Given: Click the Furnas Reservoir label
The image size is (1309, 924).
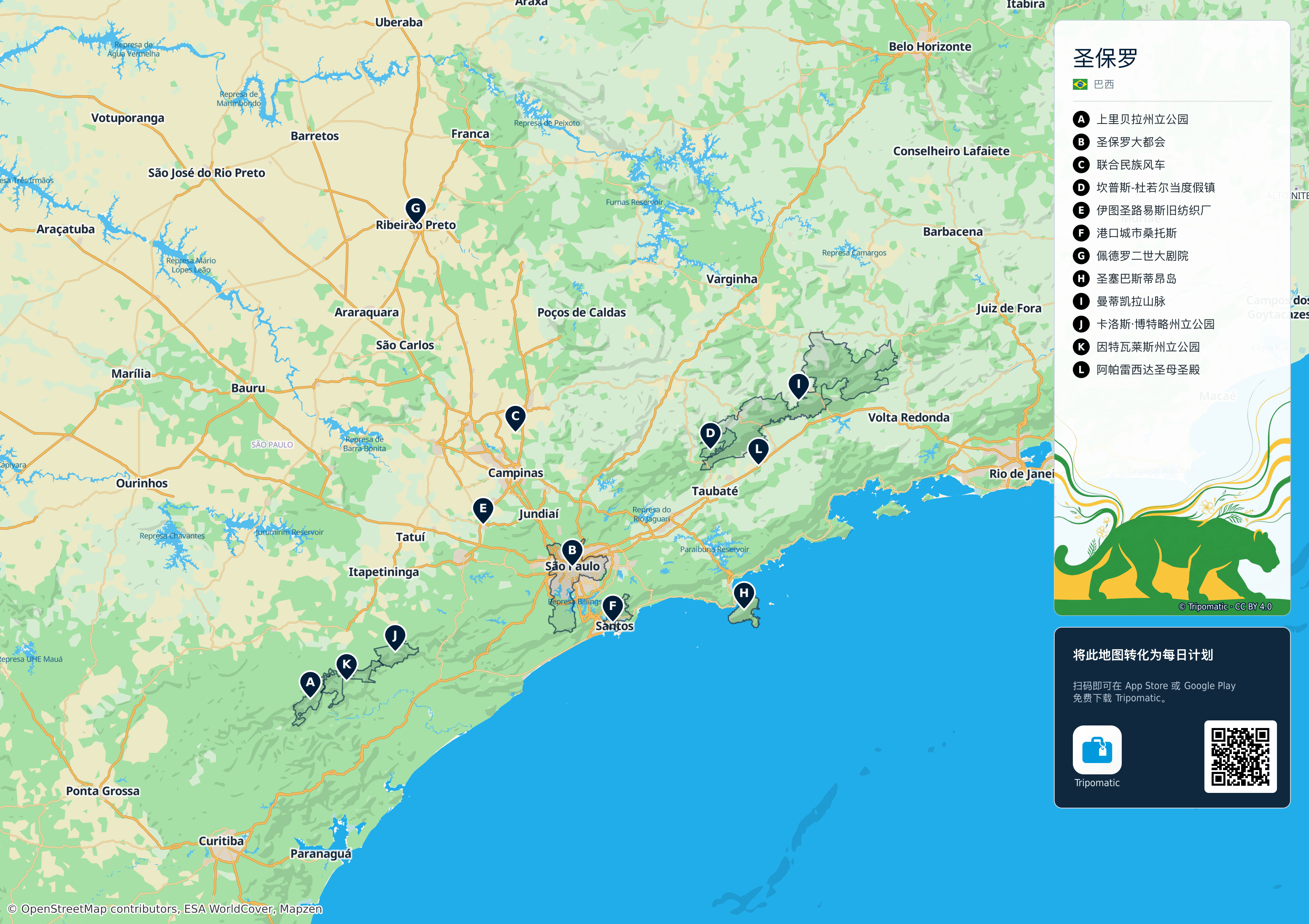Looking at the screenshot, I should pyautogui.click(x=634, y=202).
